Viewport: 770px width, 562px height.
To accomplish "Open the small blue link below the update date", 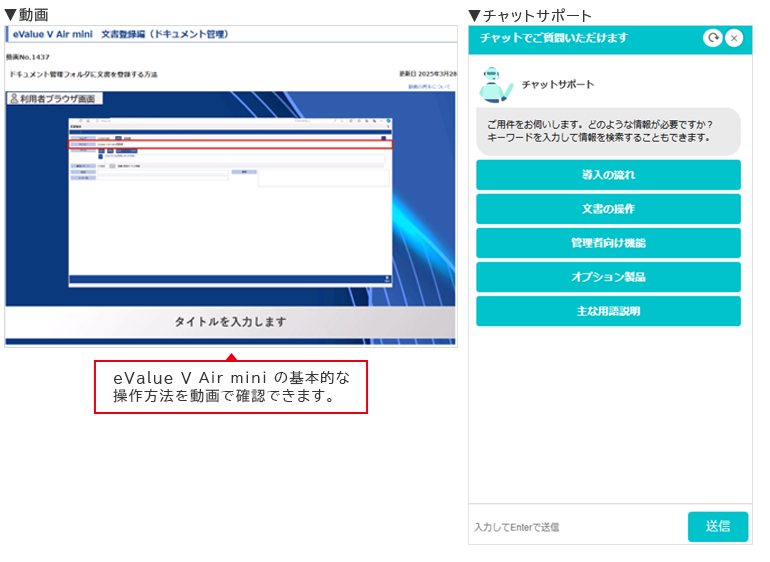I will (429, 86).
